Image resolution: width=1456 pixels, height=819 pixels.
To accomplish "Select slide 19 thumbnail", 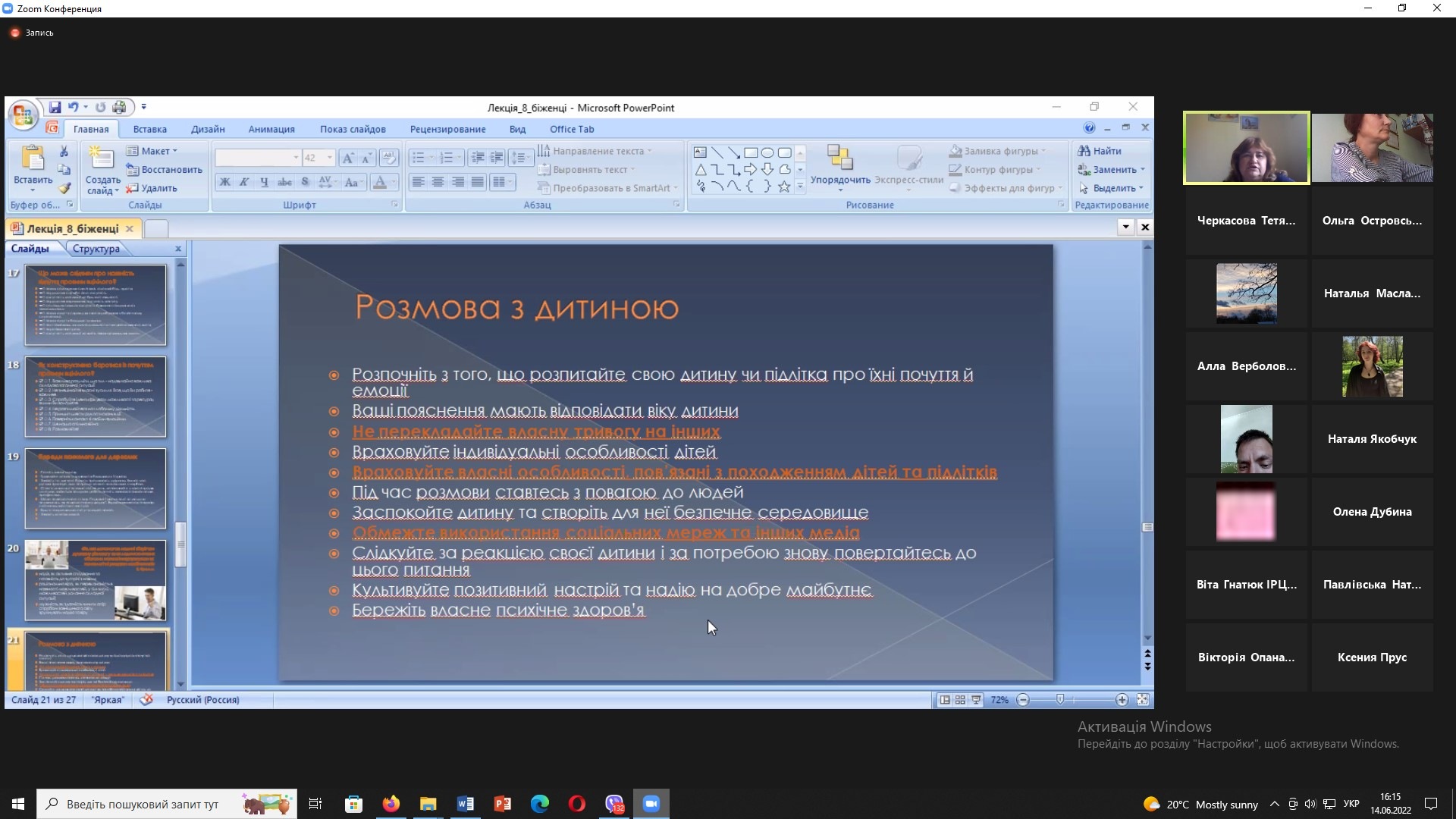I will 96,488.
